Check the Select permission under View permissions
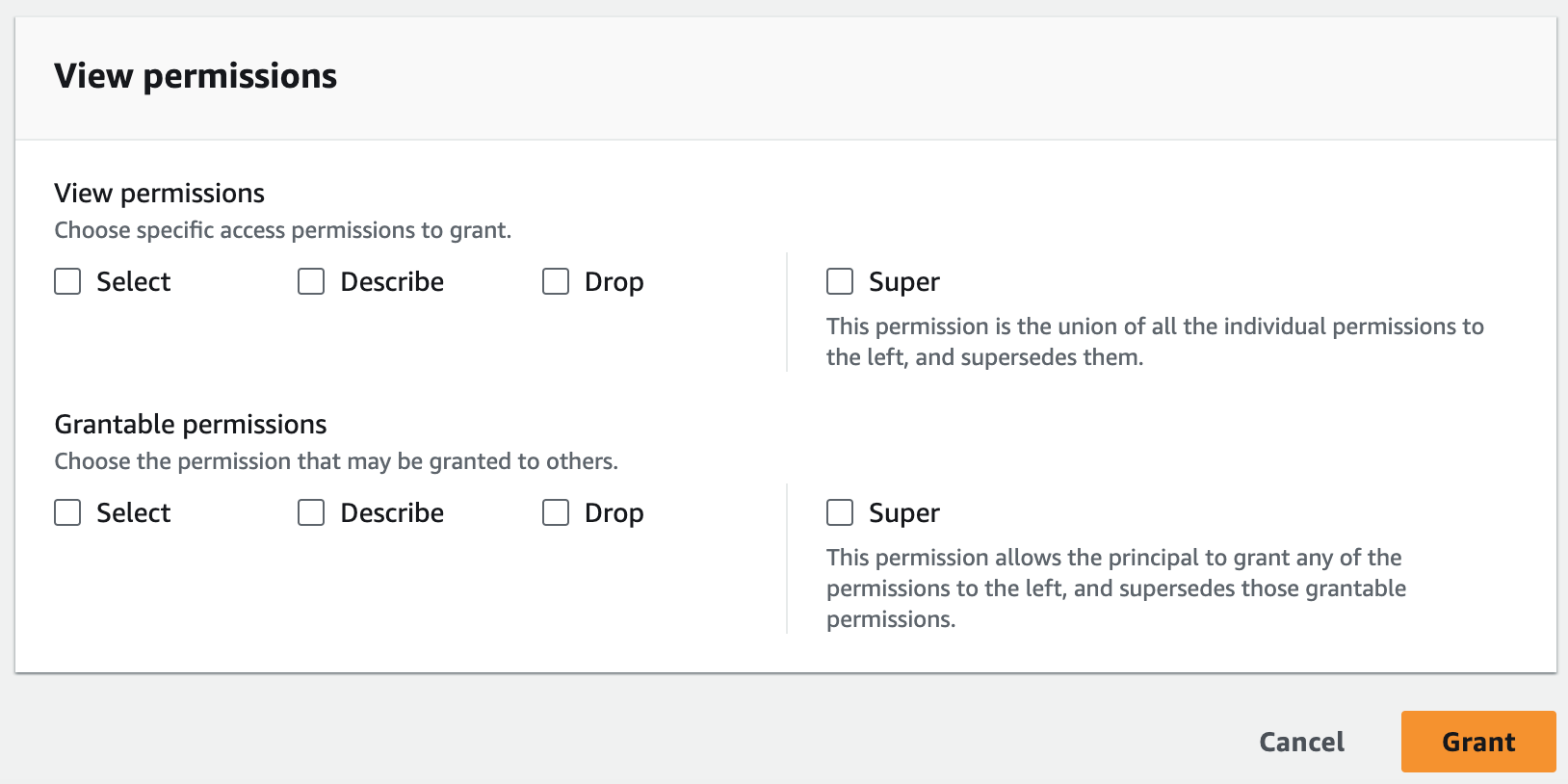The width and height of the screenshot is (1568, 784). [67, 281]
